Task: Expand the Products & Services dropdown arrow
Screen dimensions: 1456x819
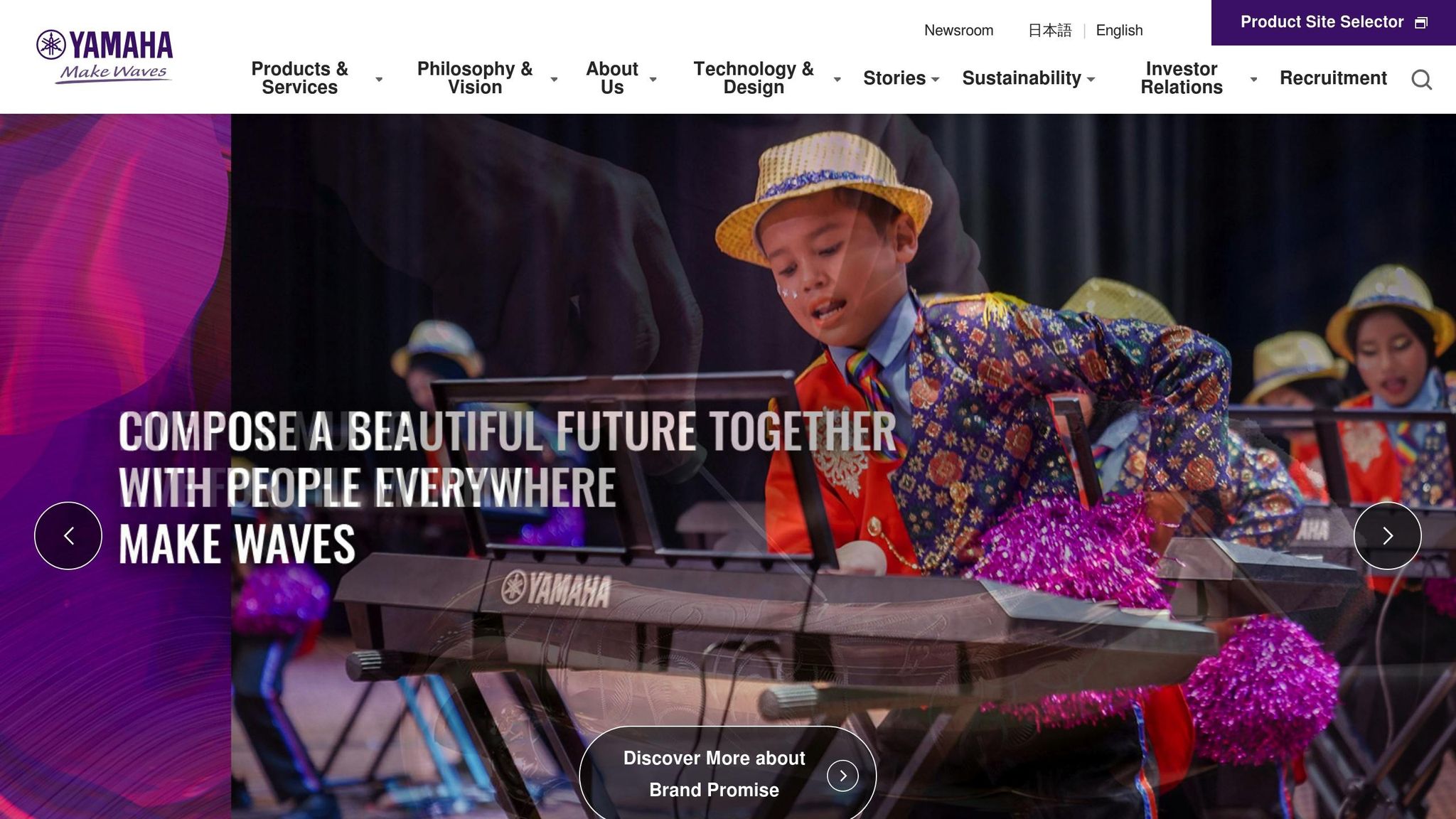Action: point(379,79)
